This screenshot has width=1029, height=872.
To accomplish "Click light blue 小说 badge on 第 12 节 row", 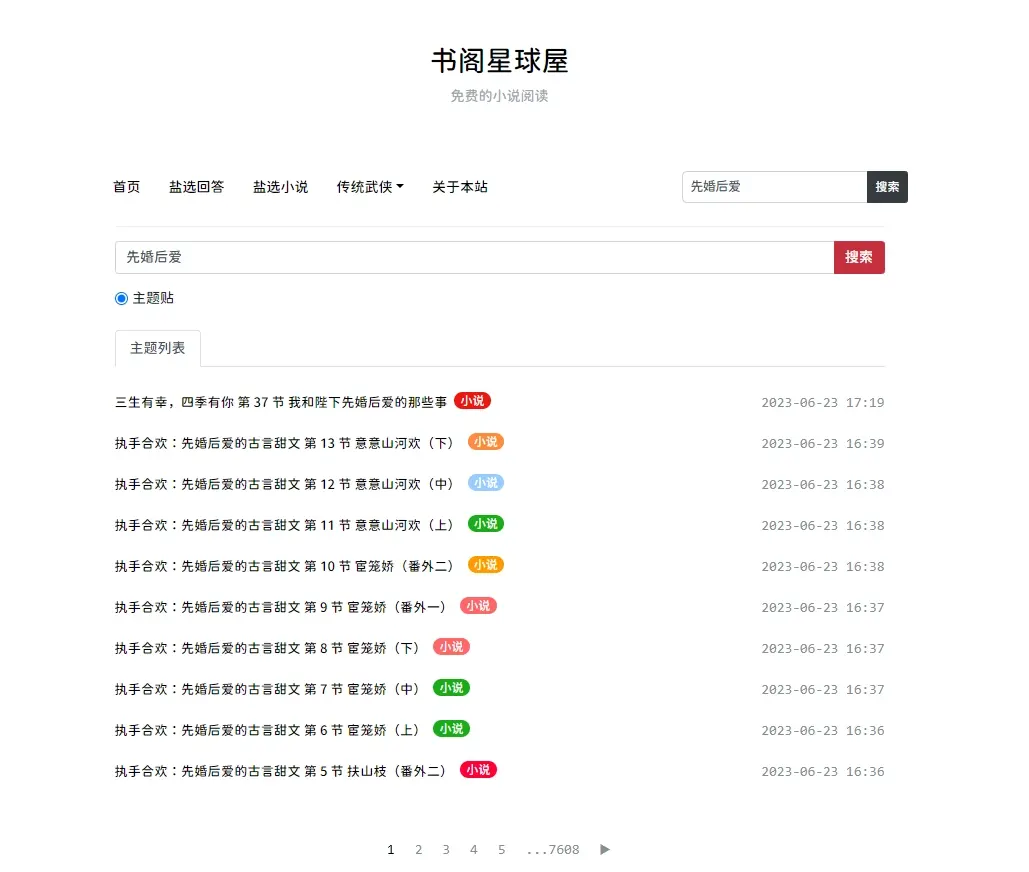I will (x=486, y=483).
